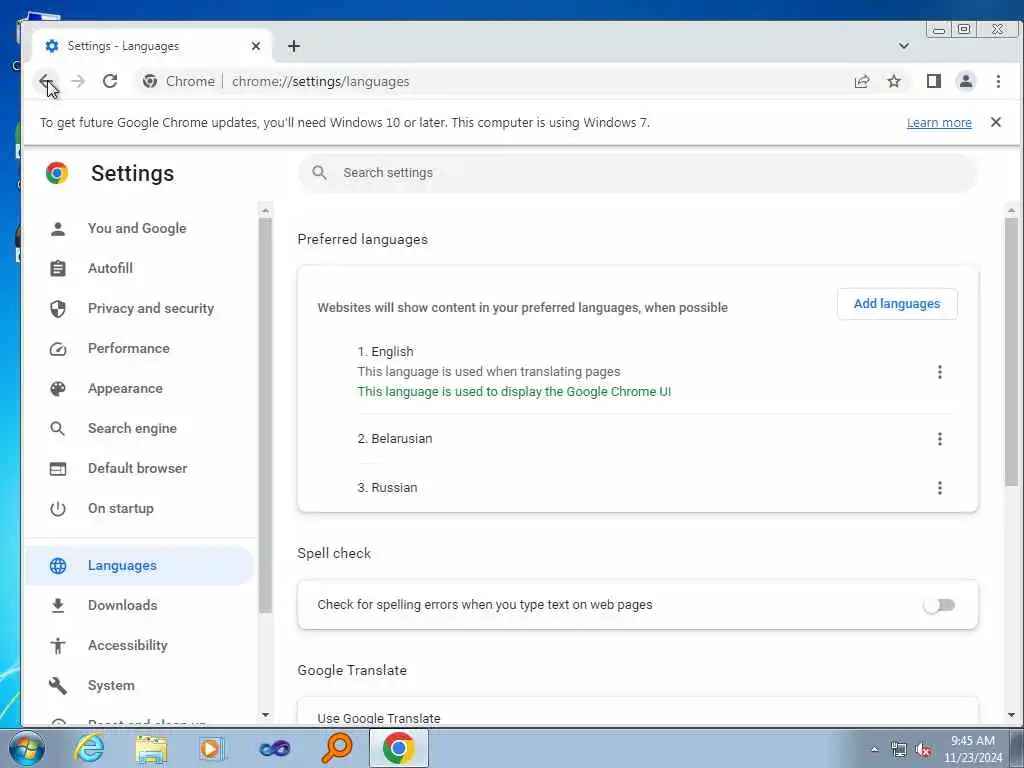
Task: Toggle the spell check switch
Action: [939, 605]
